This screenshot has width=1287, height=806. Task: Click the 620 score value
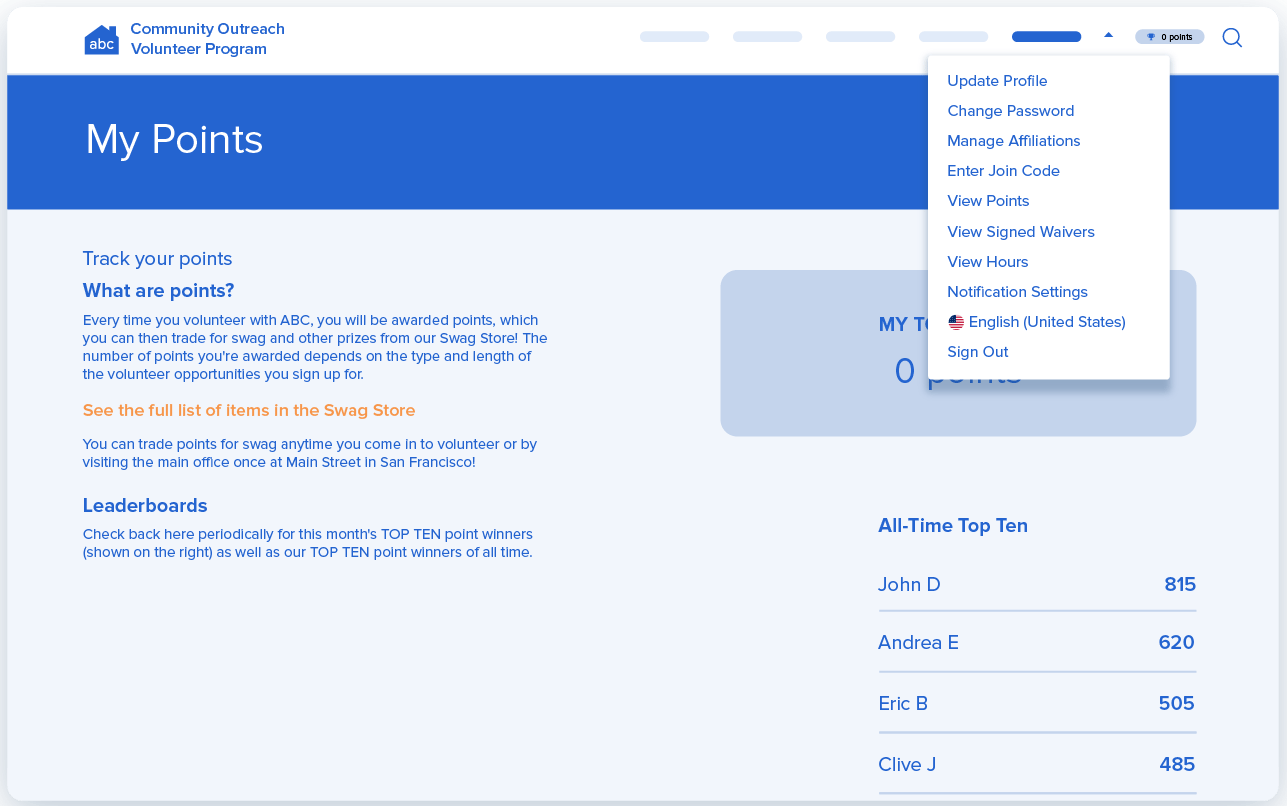pos(1177,643)
